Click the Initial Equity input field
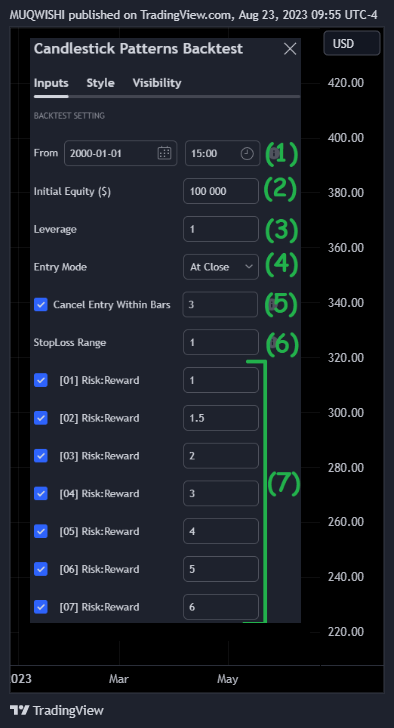The height and width of the screenshot is (728, 394). point(221,191)
